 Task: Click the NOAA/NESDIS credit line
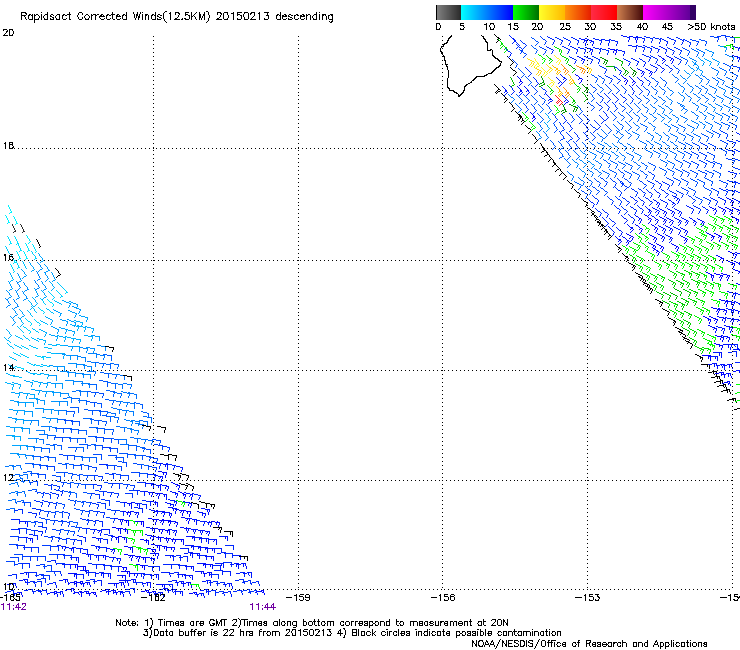(x=589, y=644)
